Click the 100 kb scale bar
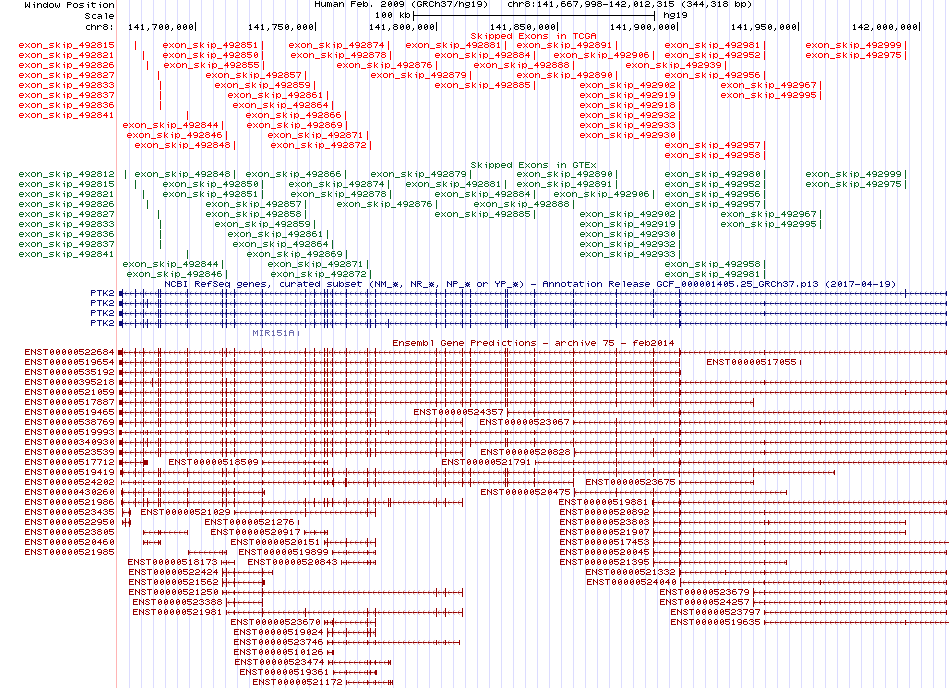 [534, 15]
